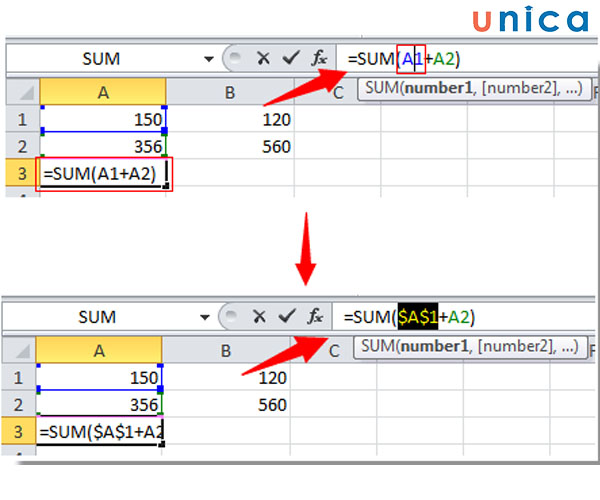Expand Name Box dropdown in lower Excel sheet

pyautogui.click(x=208, y=317)
